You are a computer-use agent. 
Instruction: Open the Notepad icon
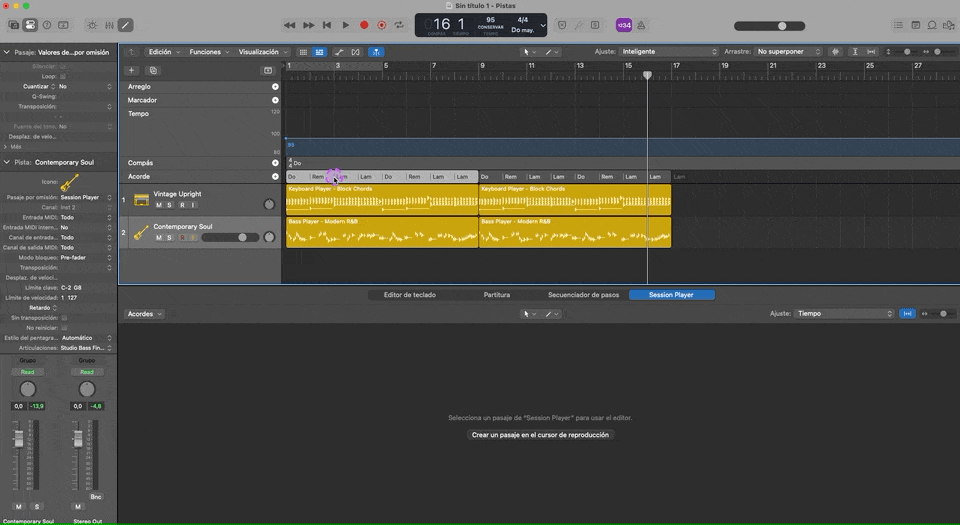[915, 25]
